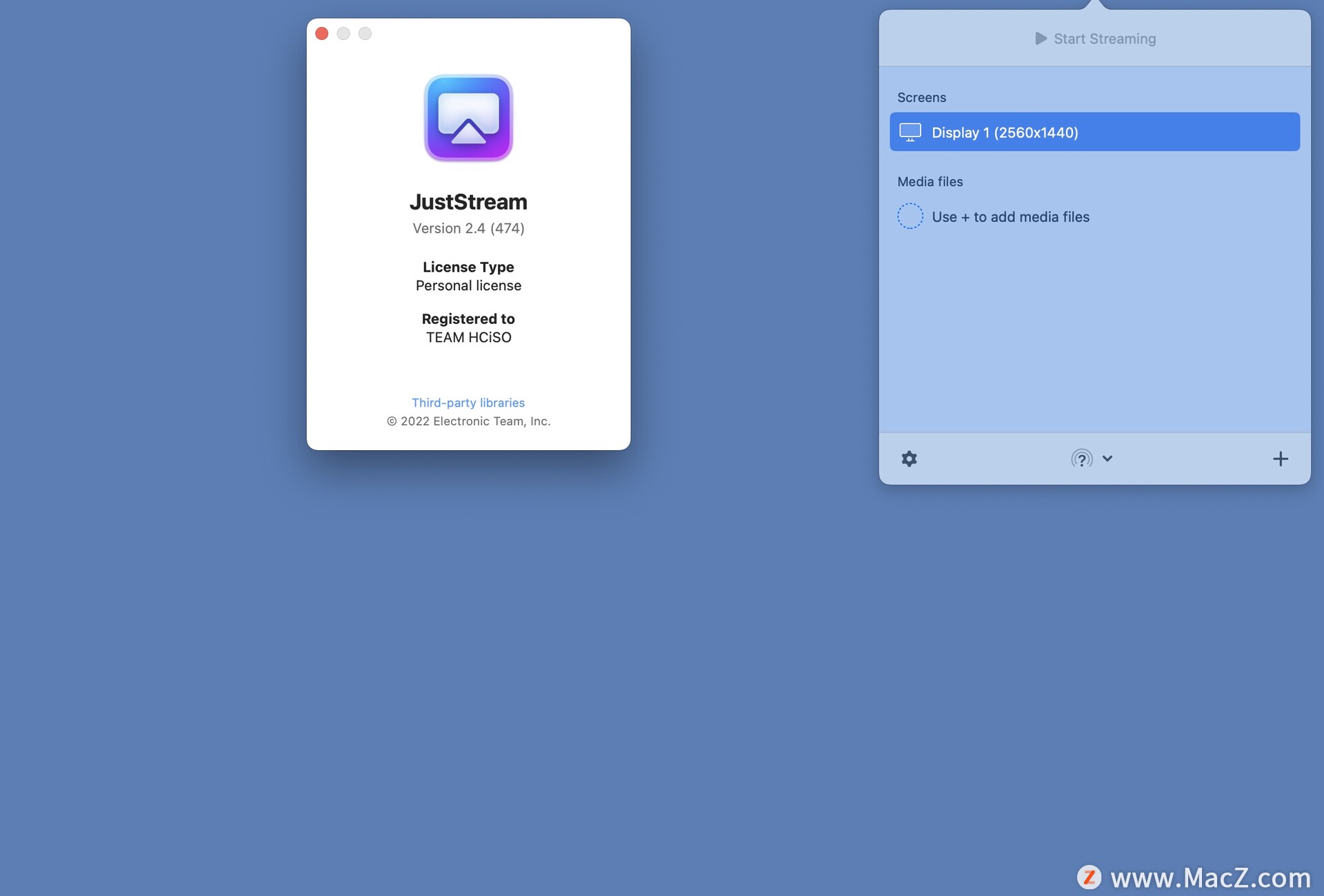Click 'Use + to add media files' text
Screen dimensions: 1324x896
[x=1010, y=217]
